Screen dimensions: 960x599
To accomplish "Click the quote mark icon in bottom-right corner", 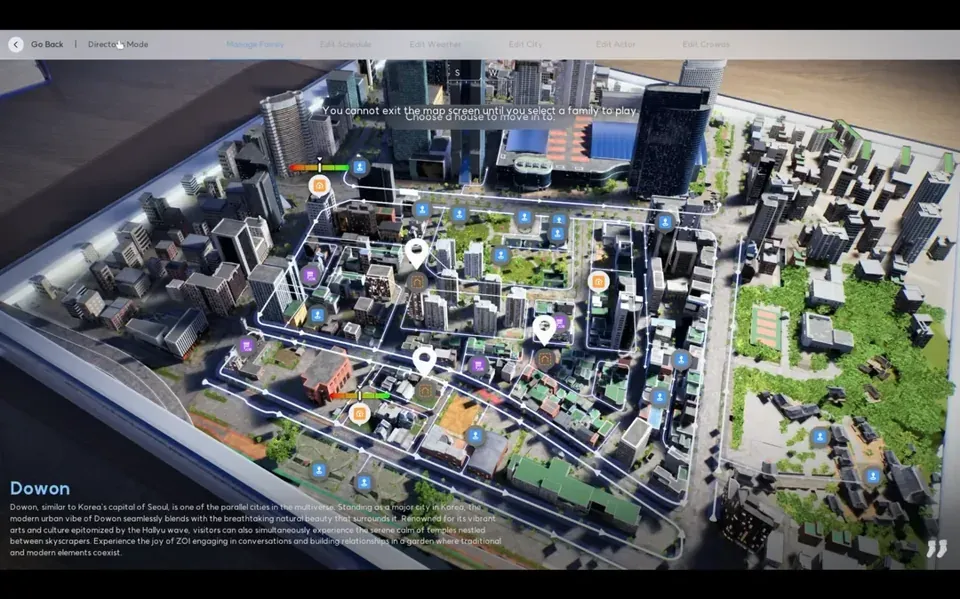I will [935, 548].
